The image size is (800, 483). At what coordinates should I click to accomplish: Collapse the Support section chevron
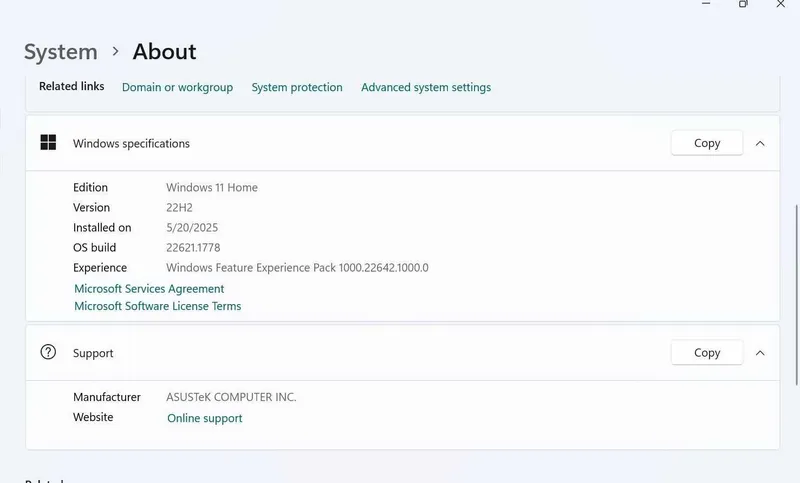[760, 353]
